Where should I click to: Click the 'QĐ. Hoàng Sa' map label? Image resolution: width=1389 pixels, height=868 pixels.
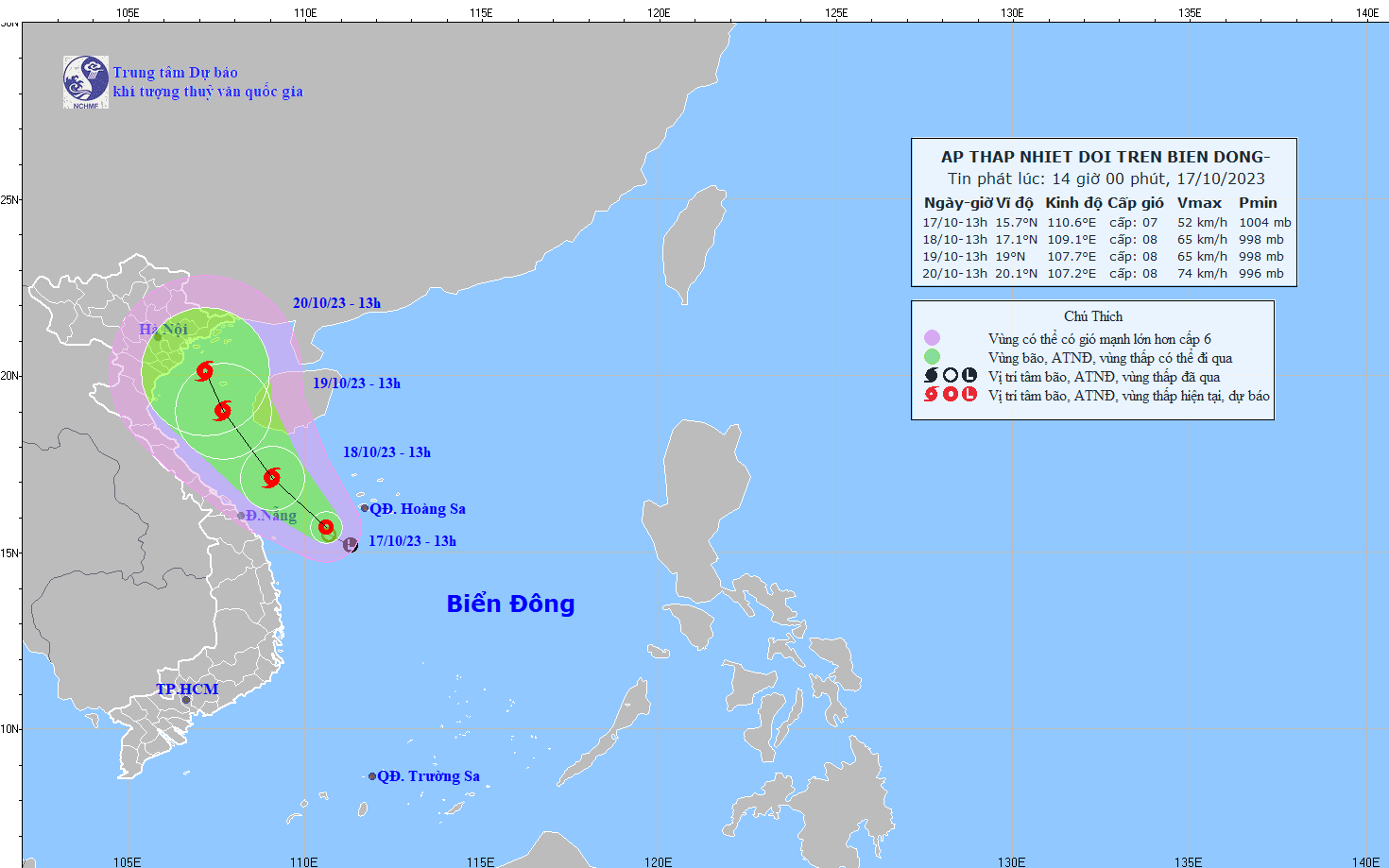pos(418,508)
